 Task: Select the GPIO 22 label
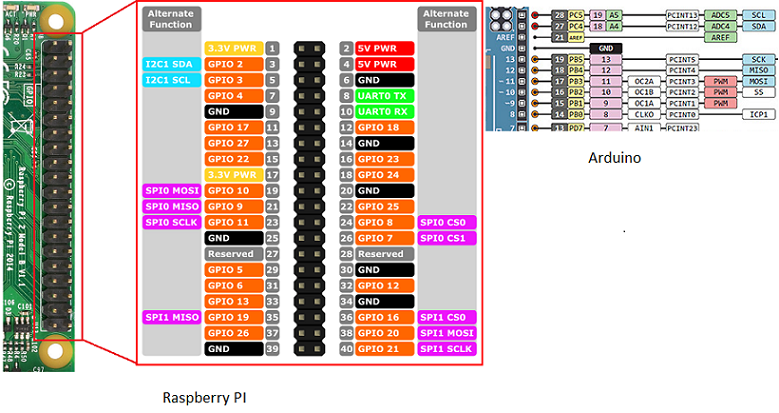(234, 159)
